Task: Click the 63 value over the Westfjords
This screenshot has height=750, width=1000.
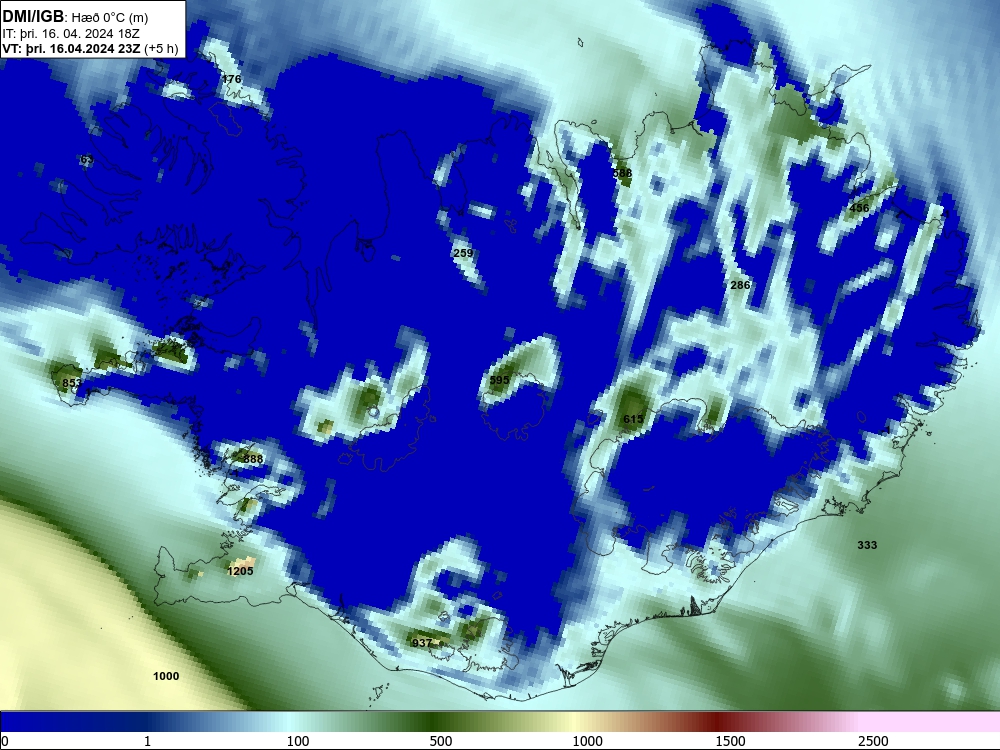Action: pyautogui.click(x=87, y=159)
